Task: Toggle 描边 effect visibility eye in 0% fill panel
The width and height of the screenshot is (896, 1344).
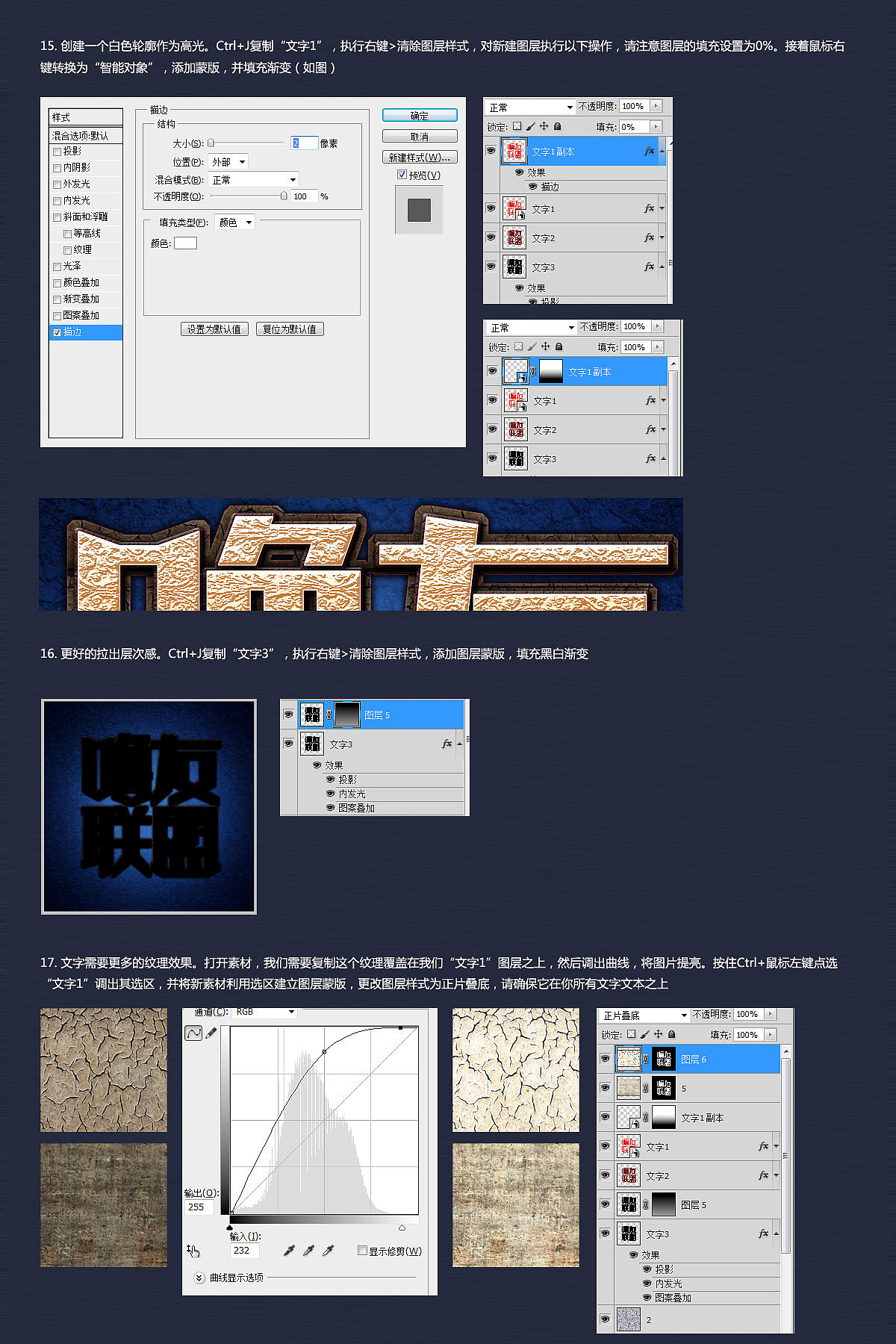Action: (532, 187)
